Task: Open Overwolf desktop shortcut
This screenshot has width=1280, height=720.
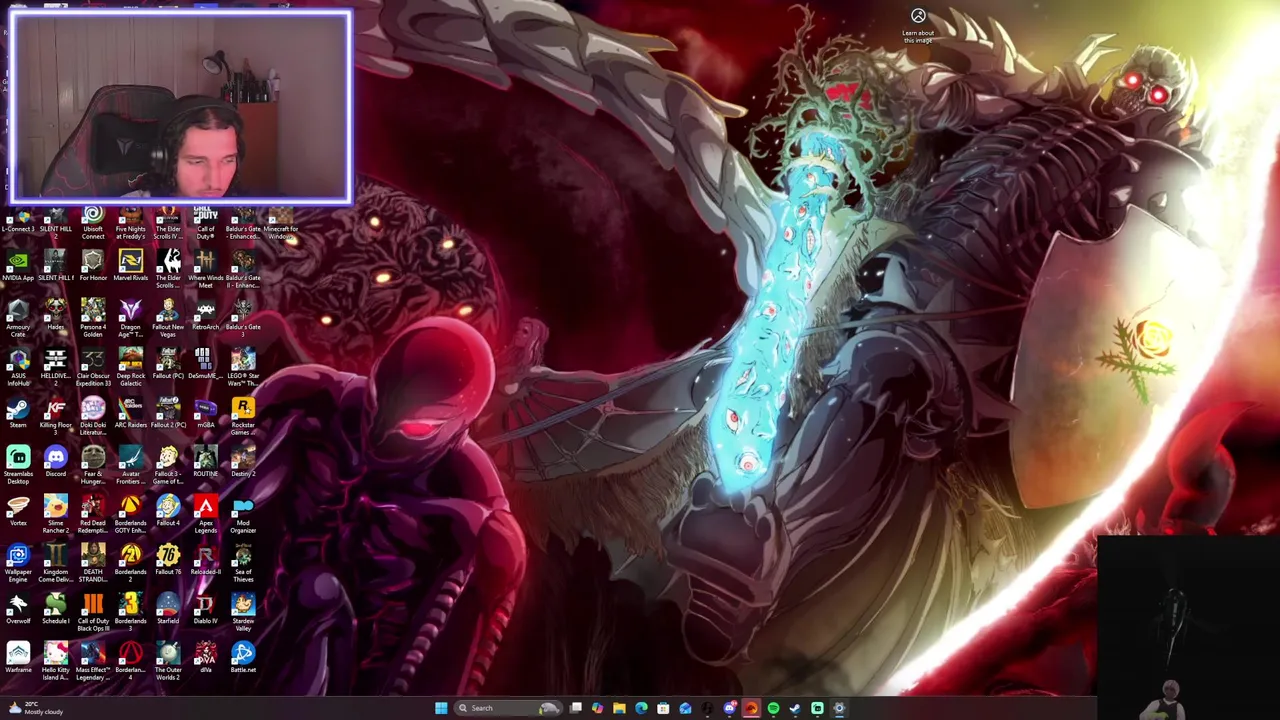Action: tap(18, 608)
